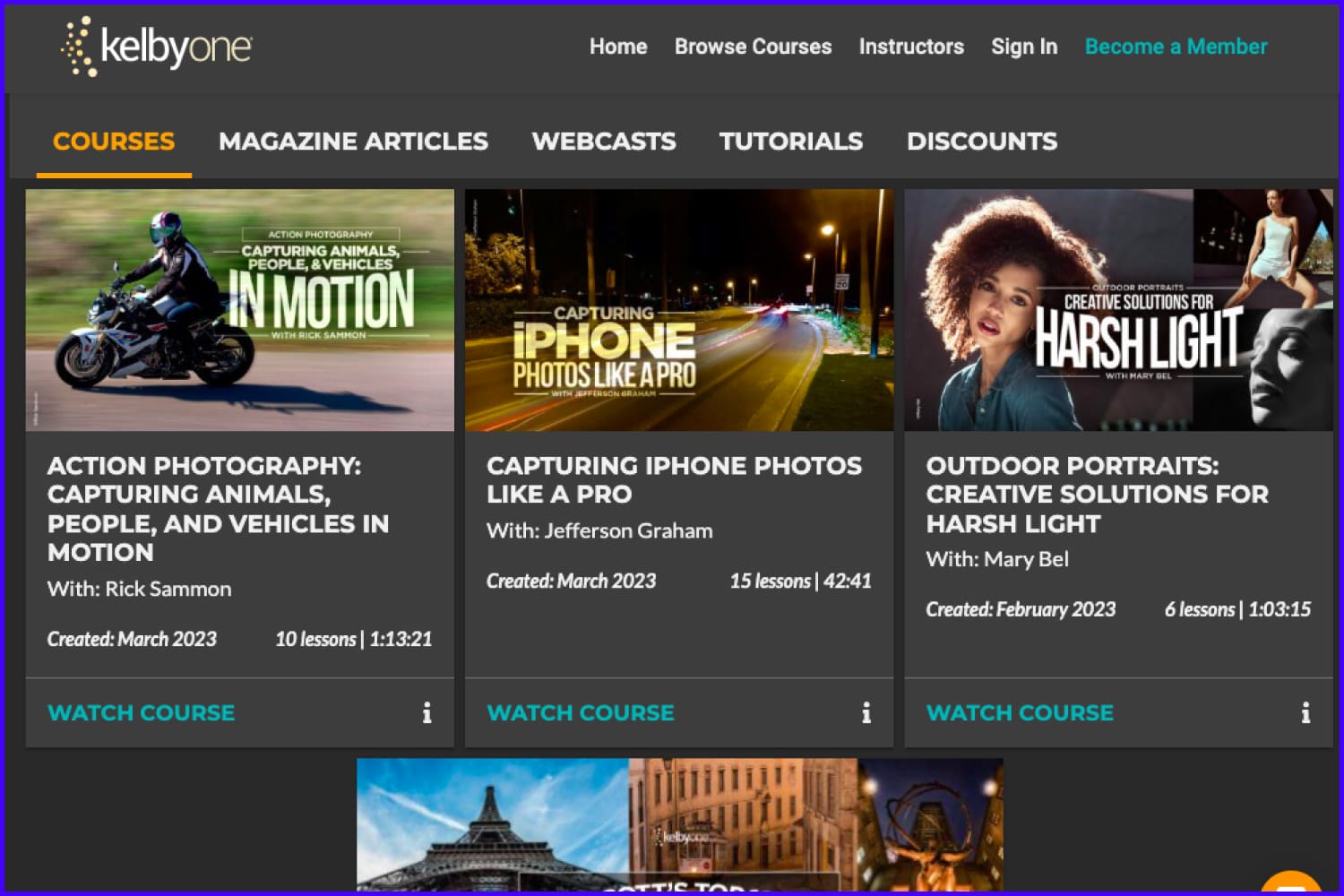Watch course for Outdoor Portraits Harsh Light

1021,713
